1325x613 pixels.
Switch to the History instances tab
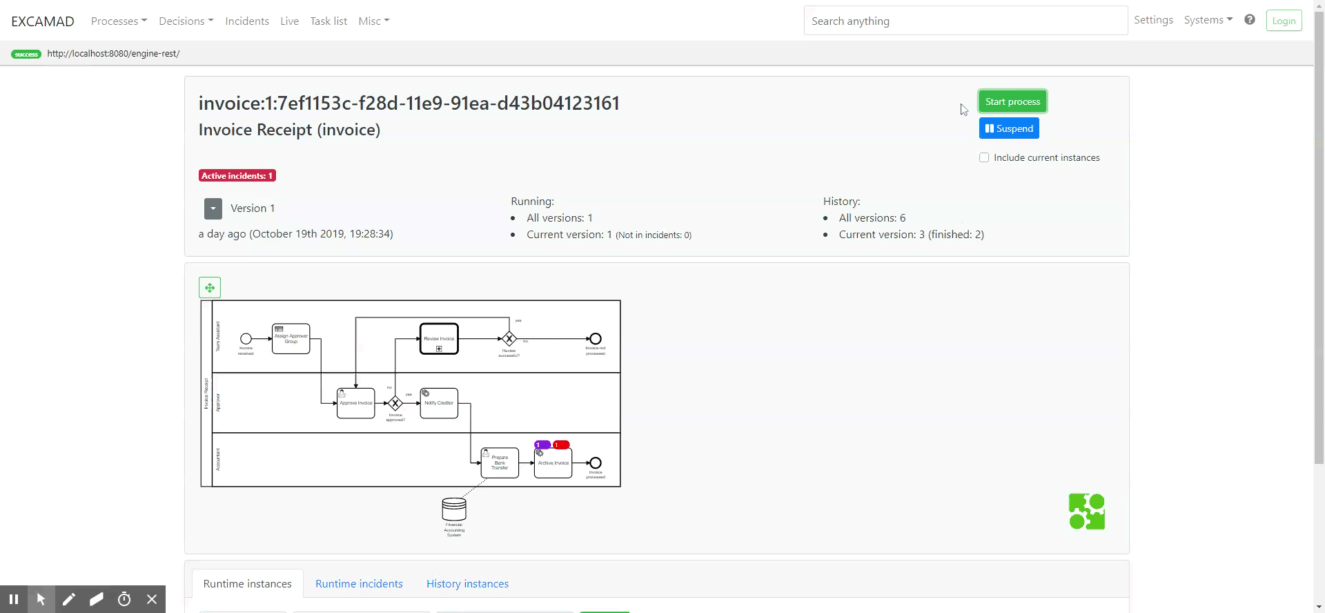[x=467, y=584]
